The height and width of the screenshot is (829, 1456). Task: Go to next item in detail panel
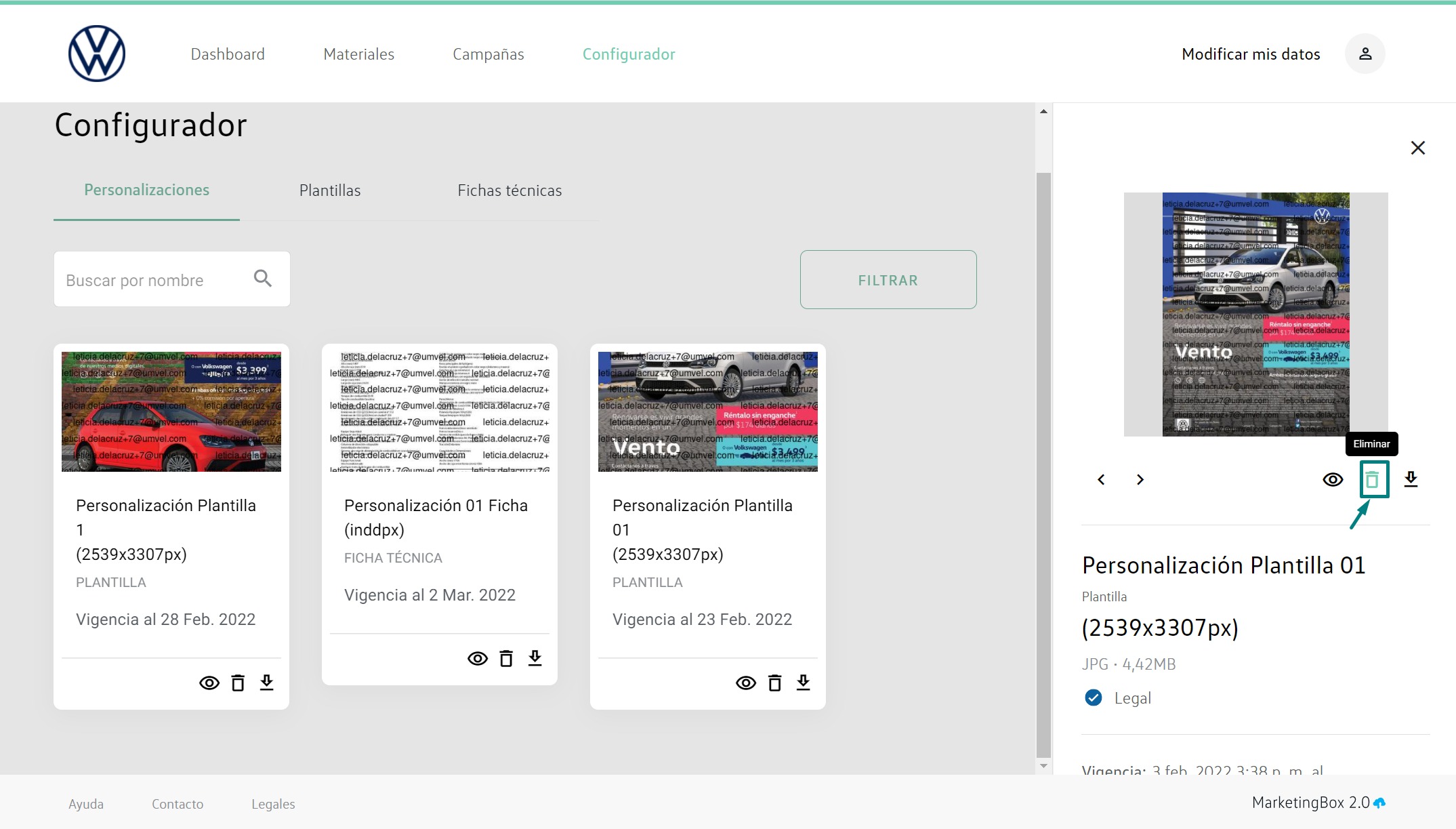[x=1140, y=480]
